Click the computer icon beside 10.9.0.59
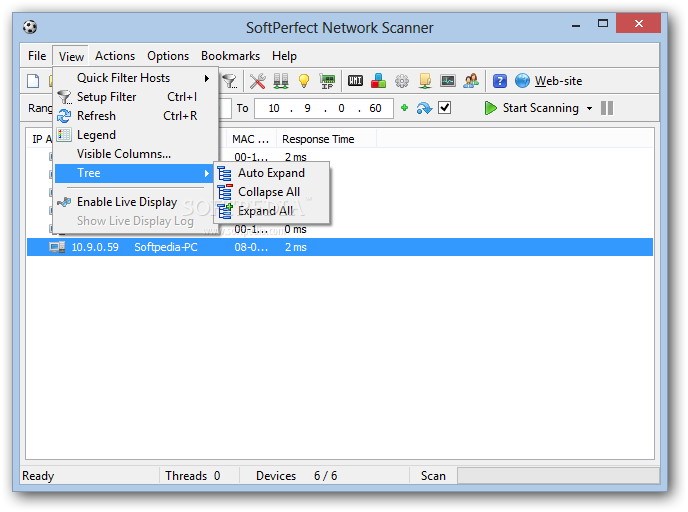Viewport: 688px width, 512px height. pyautogui.click(x=57, y=247)
